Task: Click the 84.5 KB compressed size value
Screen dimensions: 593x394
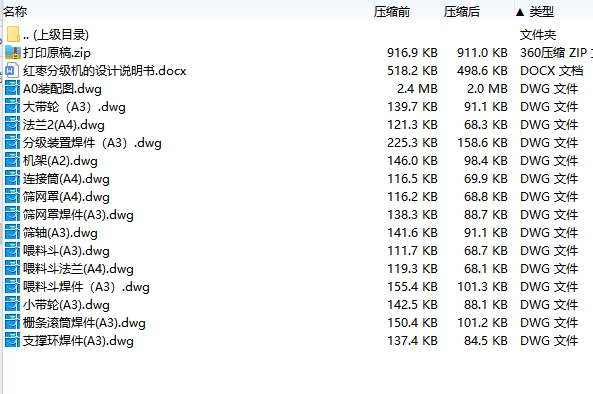Action: coord(486,341)
